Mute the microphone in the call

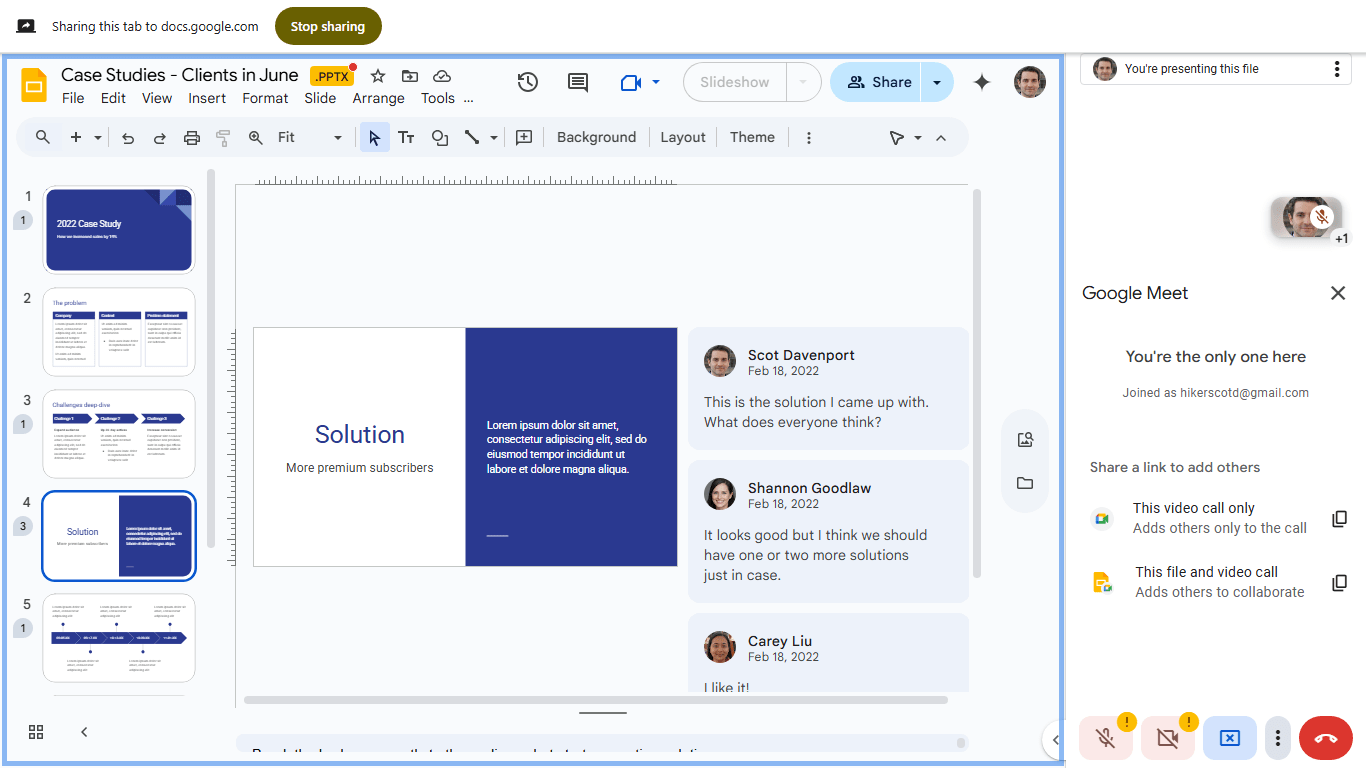pos(1106,738)
